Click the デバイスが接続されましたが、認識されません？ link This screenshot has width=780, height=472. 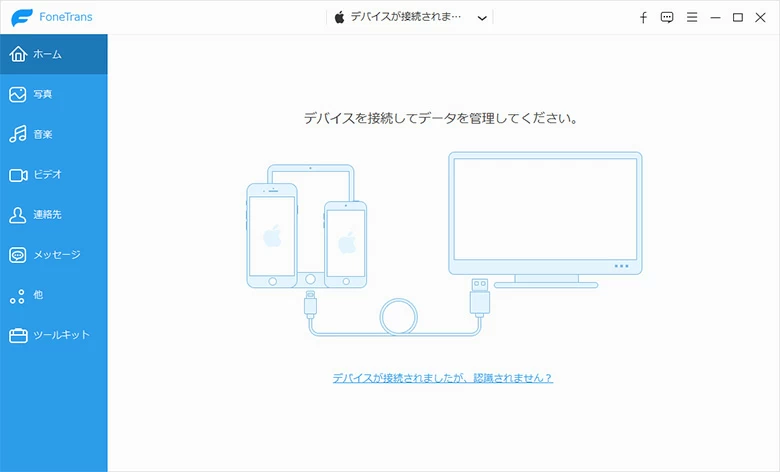click(x=442, y=378)
